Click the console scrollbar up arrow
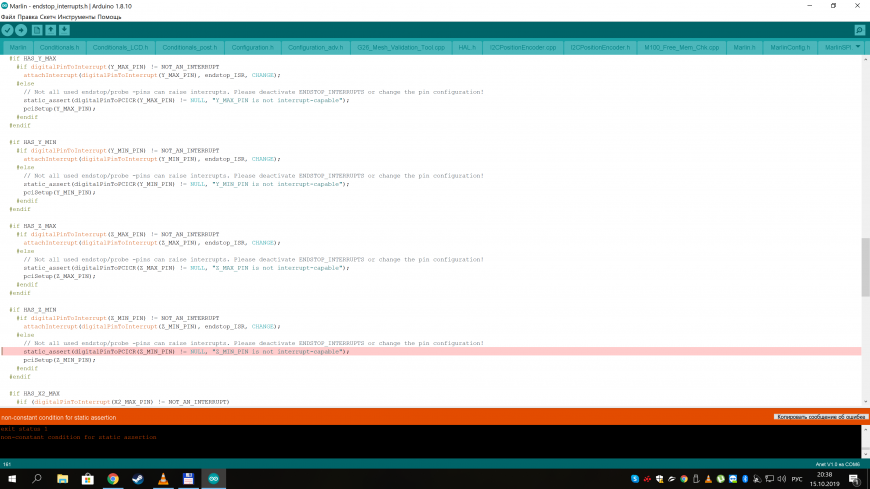The height and width of the screenshot is (489, 870). (866, 429)
